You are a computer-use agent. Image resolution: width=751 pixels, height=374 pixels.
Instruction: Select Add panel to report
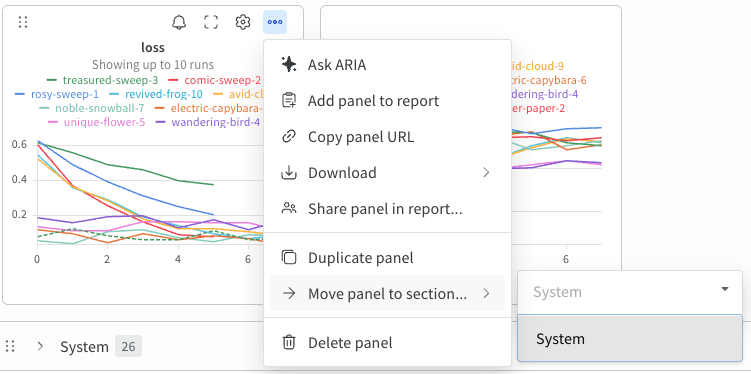click(x=387, y=101)
